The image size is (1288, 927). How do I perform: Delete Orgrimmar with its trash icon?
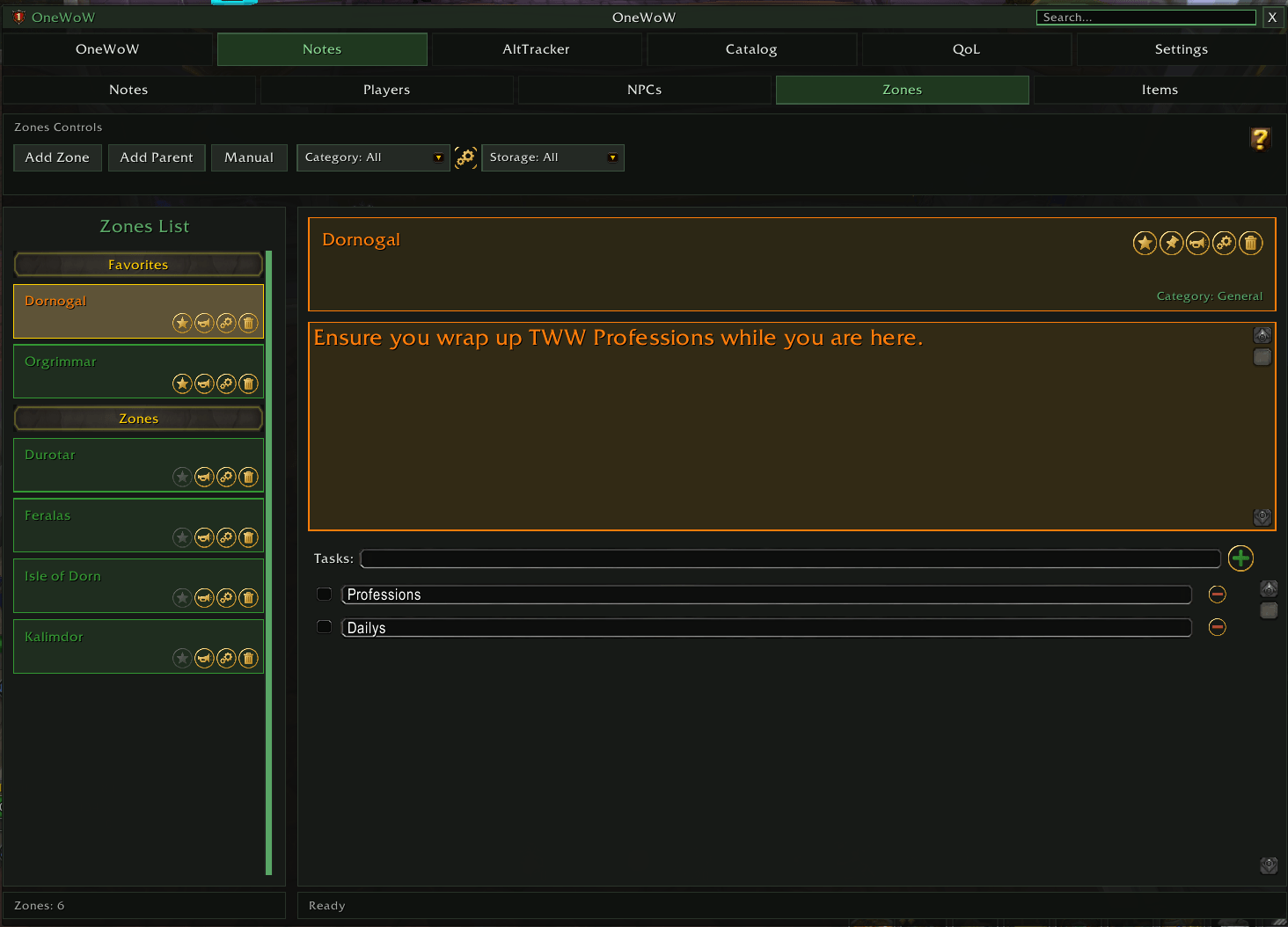tap(248, 383)
